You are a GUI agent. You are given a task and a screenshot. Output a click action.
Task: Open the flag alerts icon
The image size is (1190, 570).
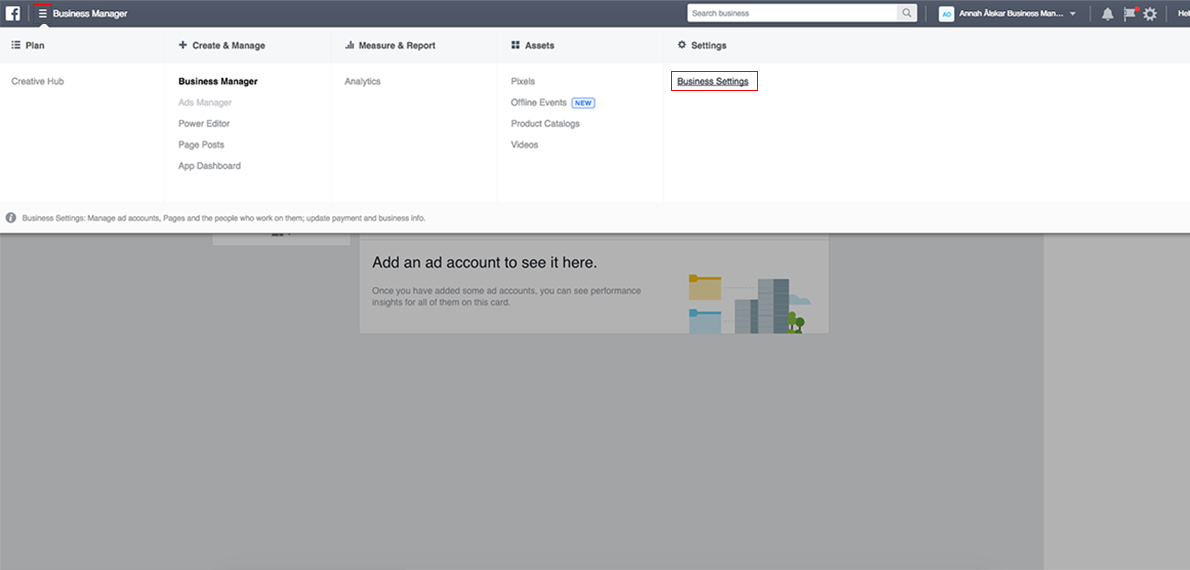click(1129, 14)
